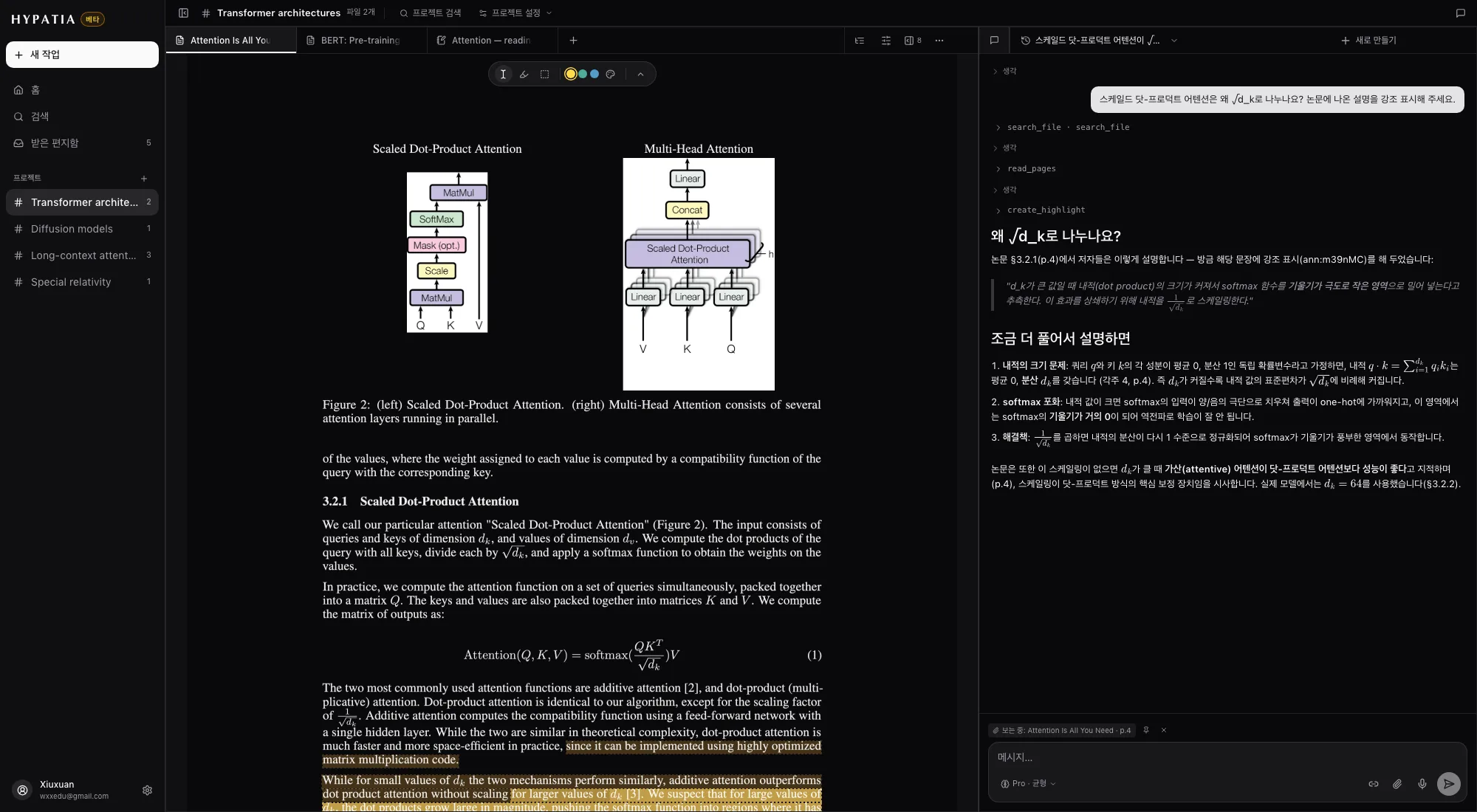The width and height of the screenshot is (1477, 812).
Task: Open settings gear next to Xiuxuan
Action: point(147,790)
